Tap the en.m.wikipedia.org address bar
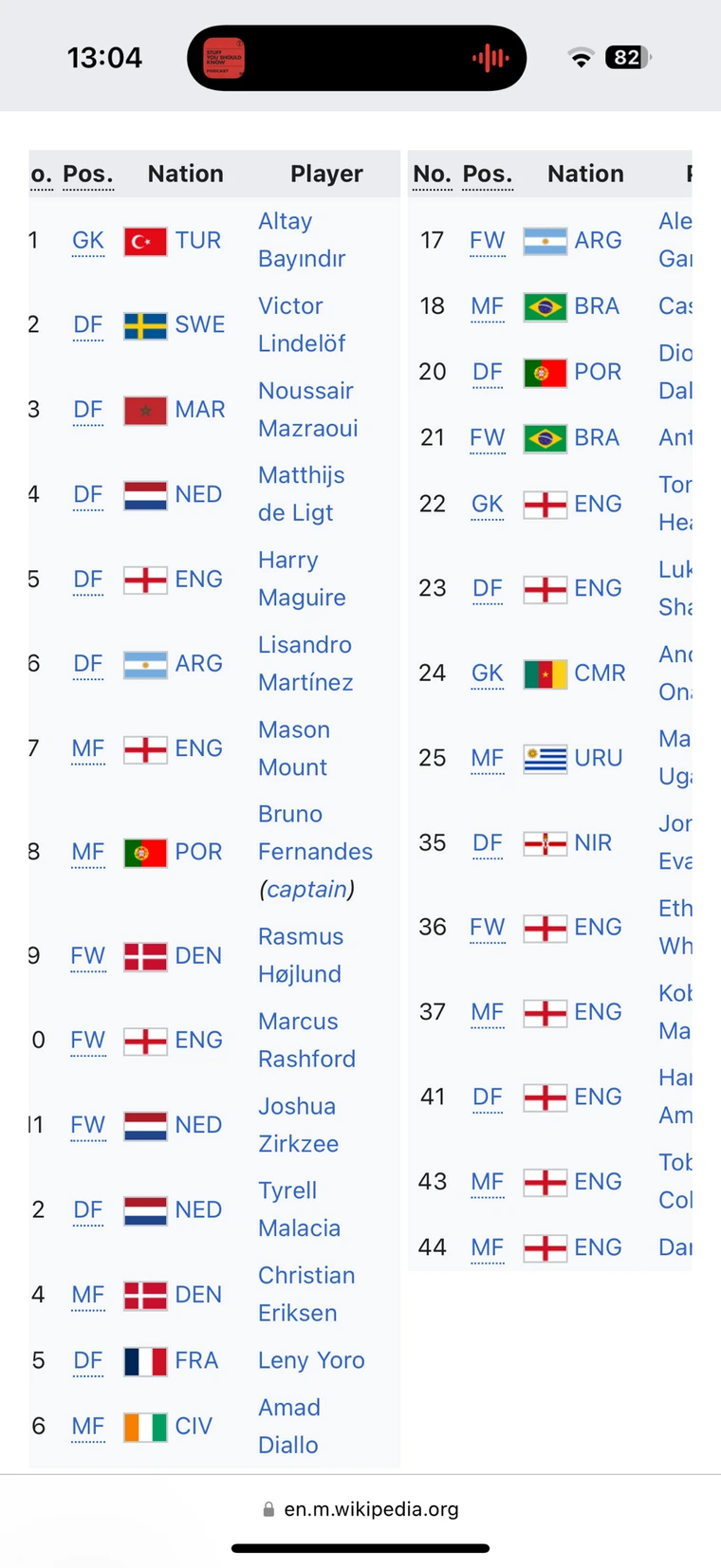Image resolution: width=721 pixels, height=1568 pixels. 360,1508
